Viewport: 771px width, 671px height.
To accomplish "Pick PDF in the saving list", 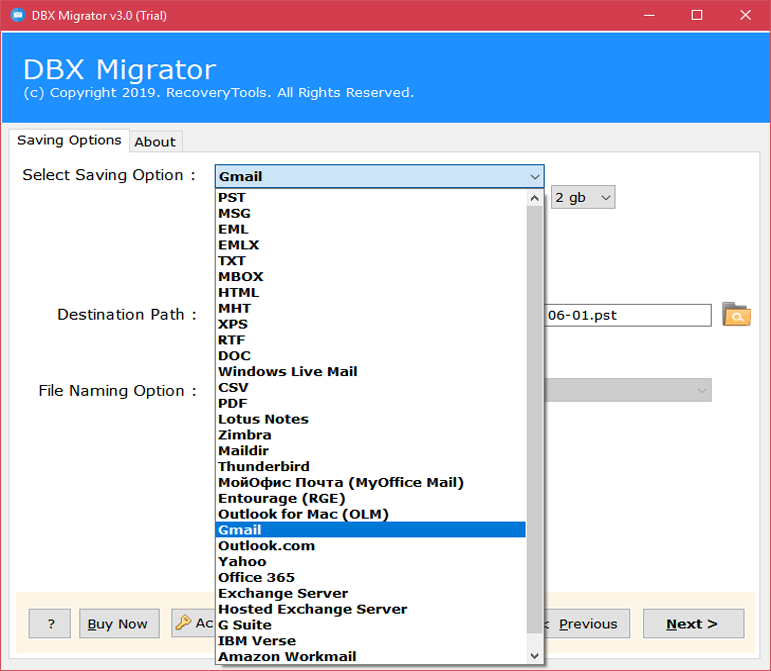I will pyautogui.click(x=371, y=403).
